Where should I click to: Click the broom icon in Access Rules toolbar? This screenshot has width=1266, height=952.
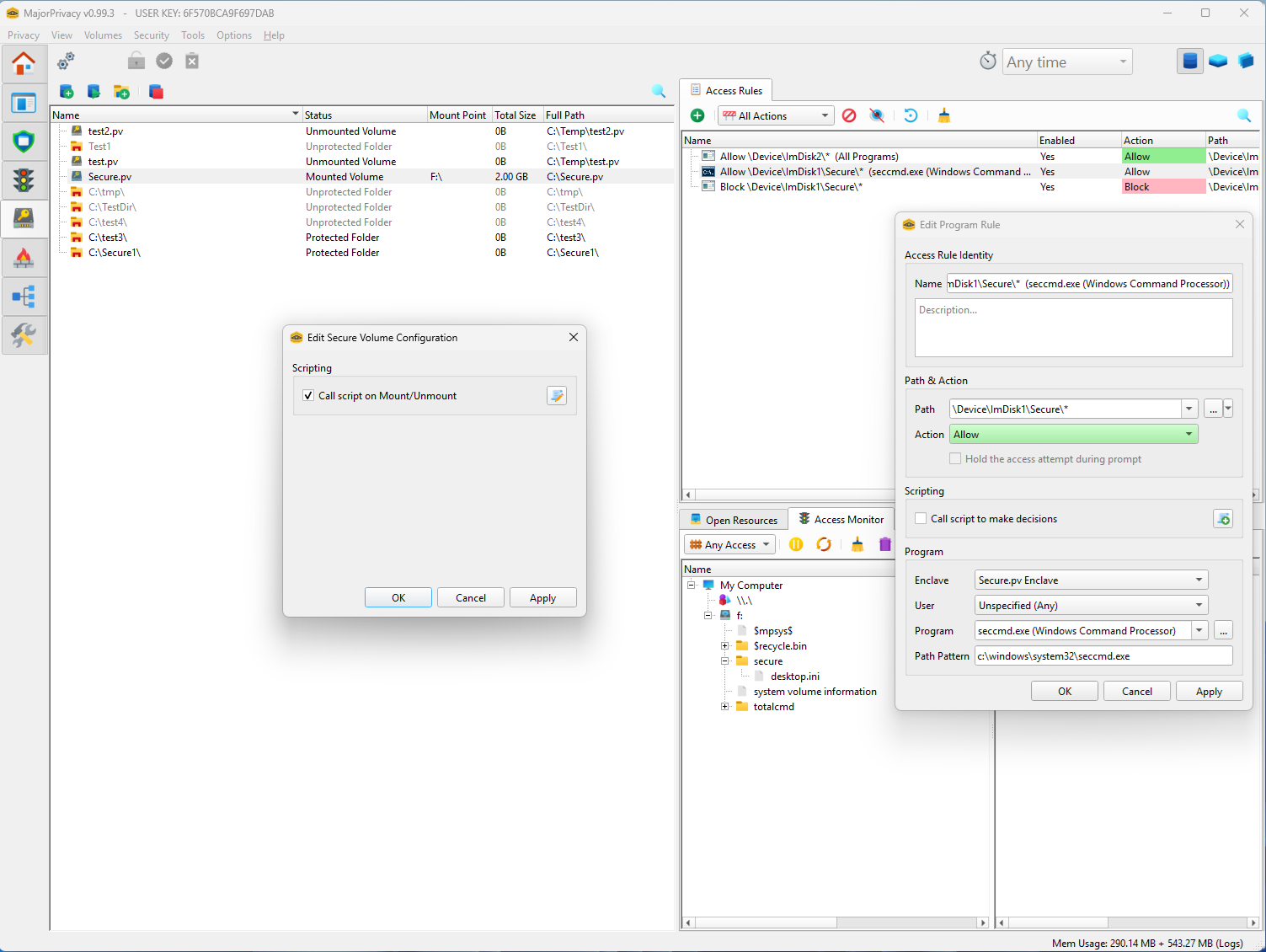pos(944,115)
